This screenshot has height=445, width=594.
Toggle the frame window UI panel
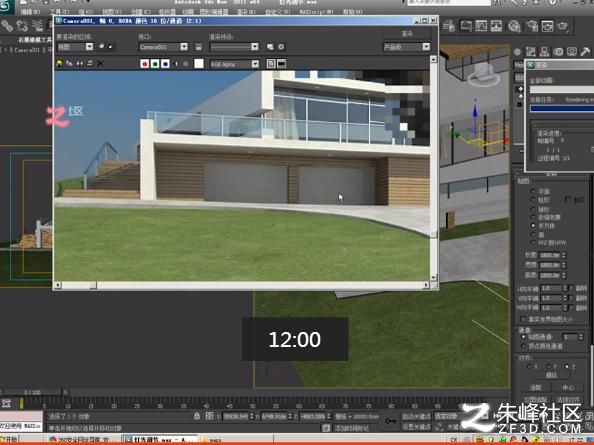coord(281,64)
